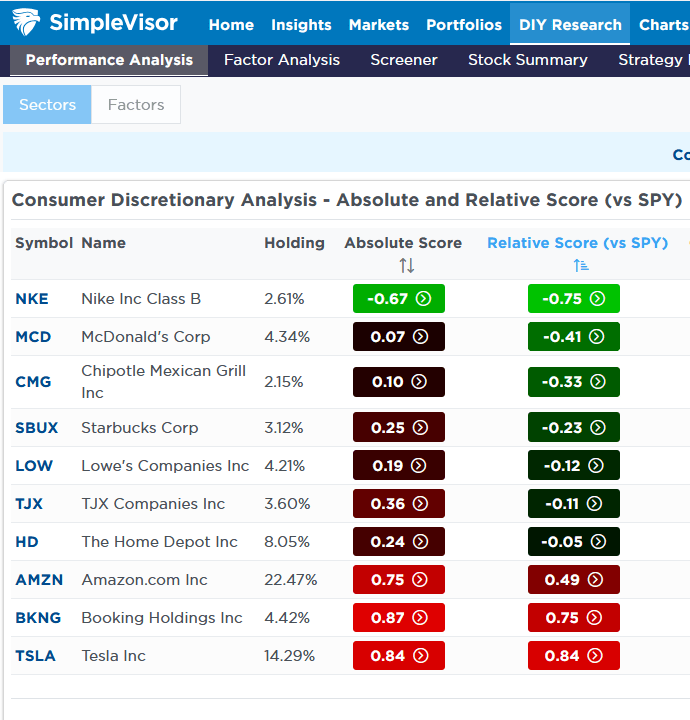Open arrow icon in HD absolute score 0.24
This screenshot has height=720, width=690.
coord(420,542)
